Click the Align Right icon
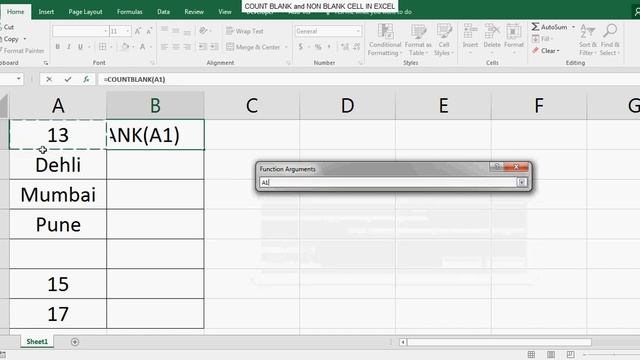 point(187,47)
